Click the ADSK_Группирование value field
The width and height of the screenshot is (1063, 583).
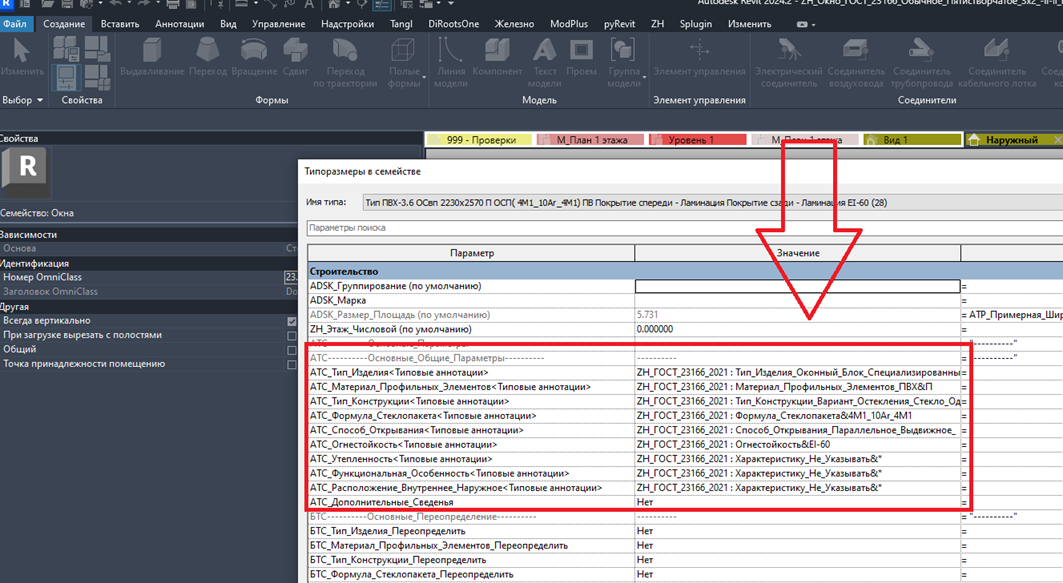[x=797, y=286]
